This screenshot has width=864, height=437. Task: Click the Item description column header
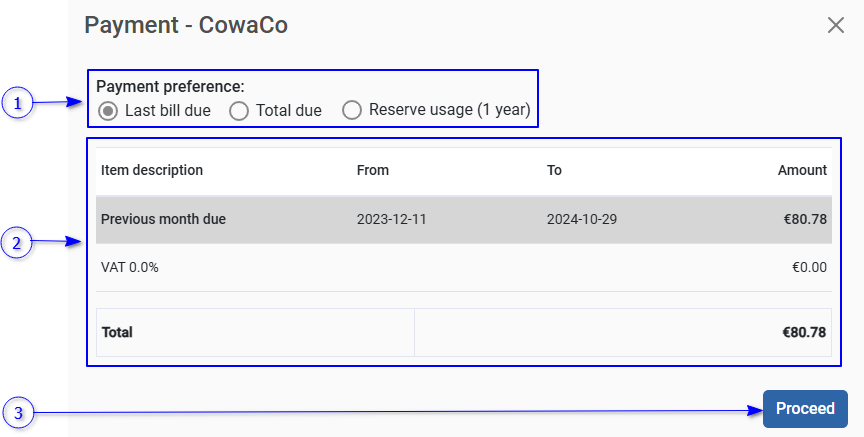pos(152,170)
